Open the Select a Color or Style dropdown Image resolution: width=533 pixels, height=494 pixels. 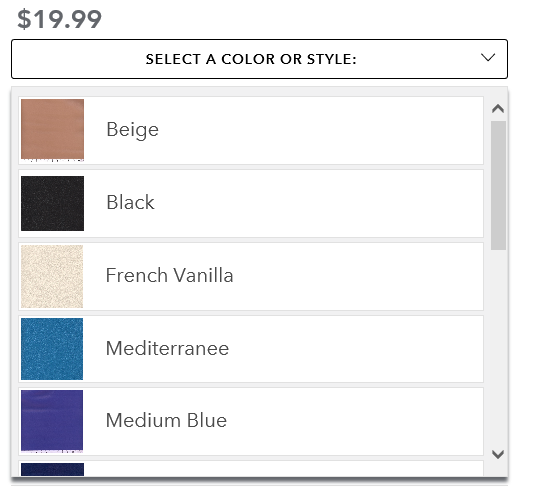259,59
